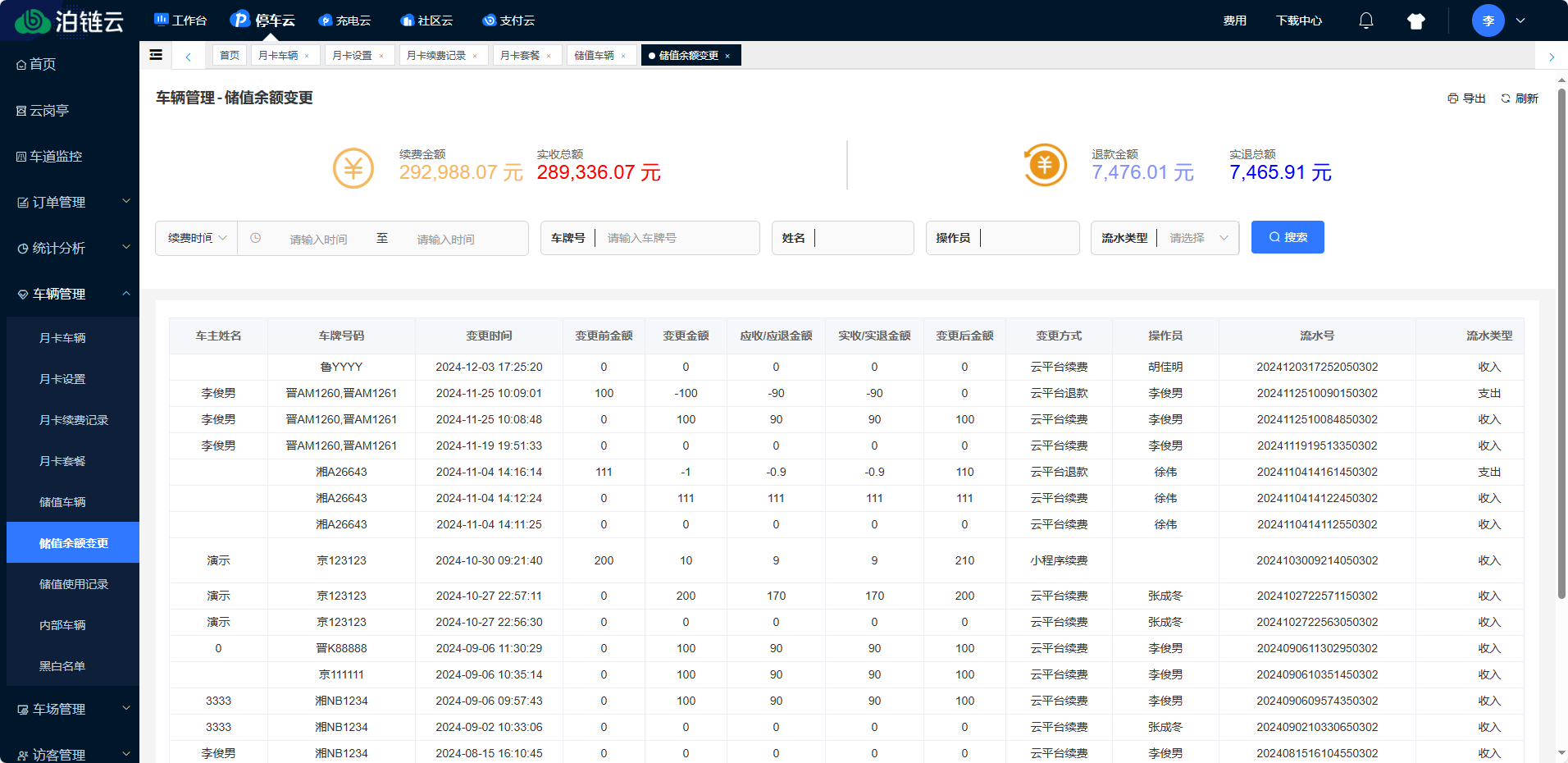Screen dimensions: 1568x763
Task: Click the user avatar 李
Action: (1488, 21)
